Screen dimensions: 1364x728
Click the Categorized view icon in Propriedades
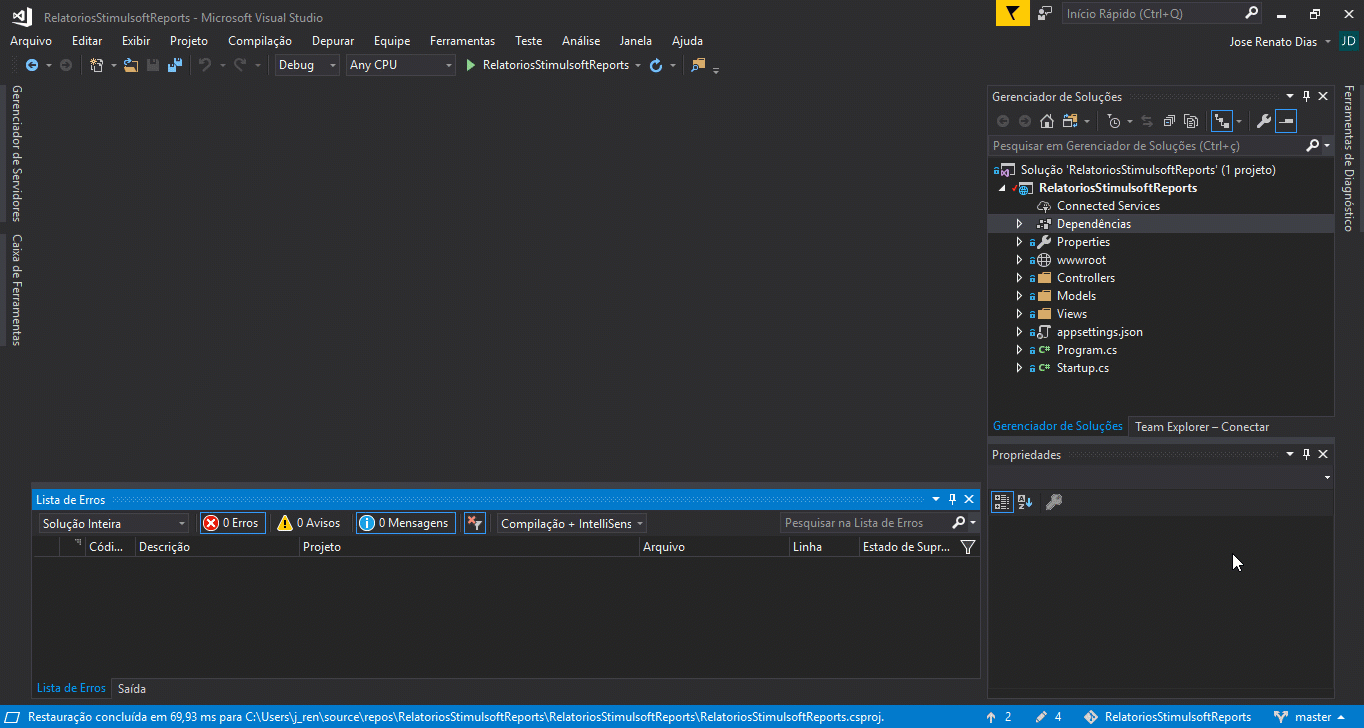click(1002, 502)
